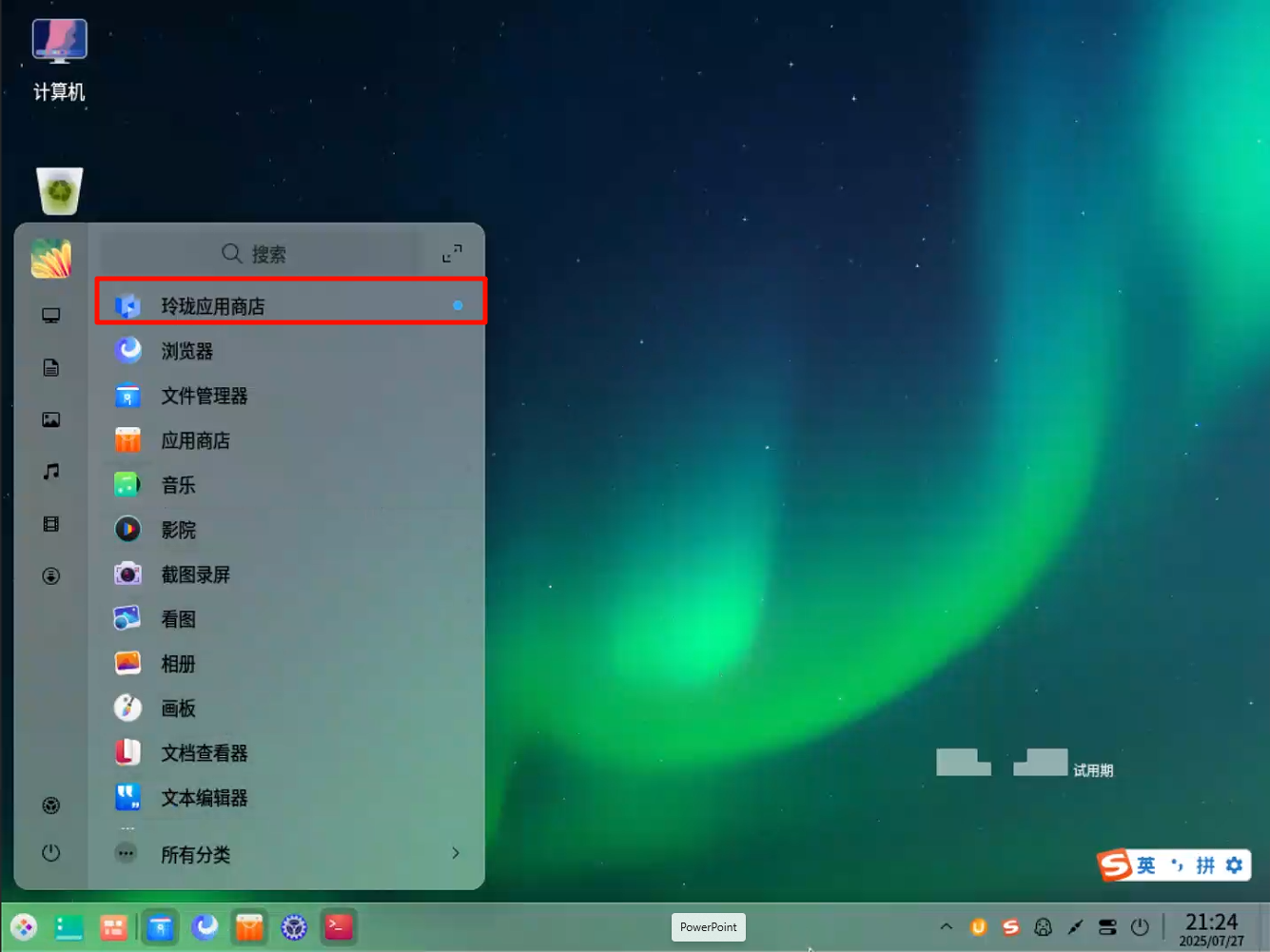Start the 文本编辑器
Screen dimensions: 1270x952
click(205, 798)
